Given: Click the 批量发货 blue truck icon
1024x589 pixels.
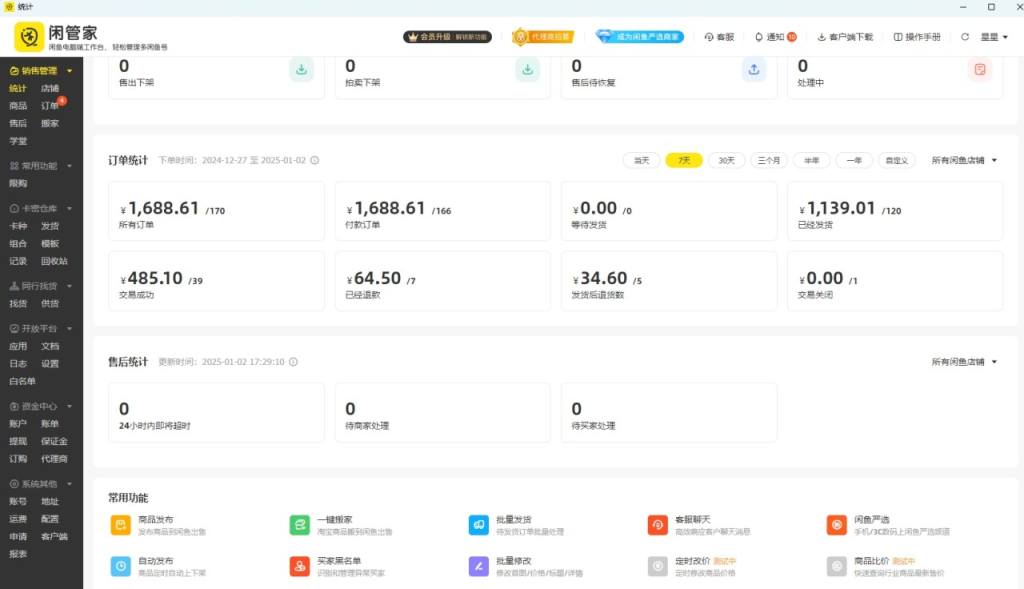Looking at the screenshot, I should (478, 525).
